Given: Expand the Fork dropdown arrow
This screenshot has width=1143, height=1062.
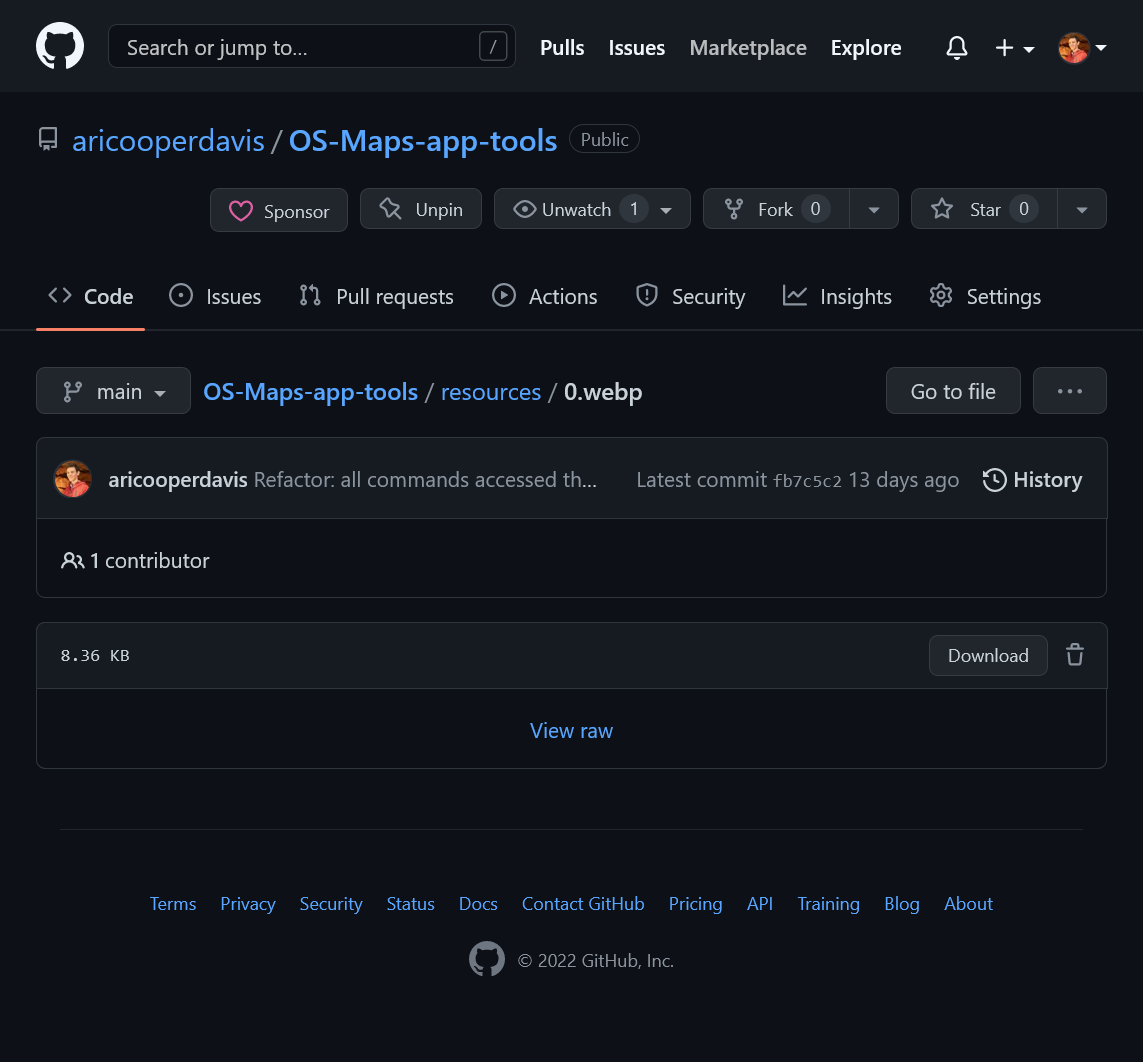Looking at the screenshot, I should 874,209.
